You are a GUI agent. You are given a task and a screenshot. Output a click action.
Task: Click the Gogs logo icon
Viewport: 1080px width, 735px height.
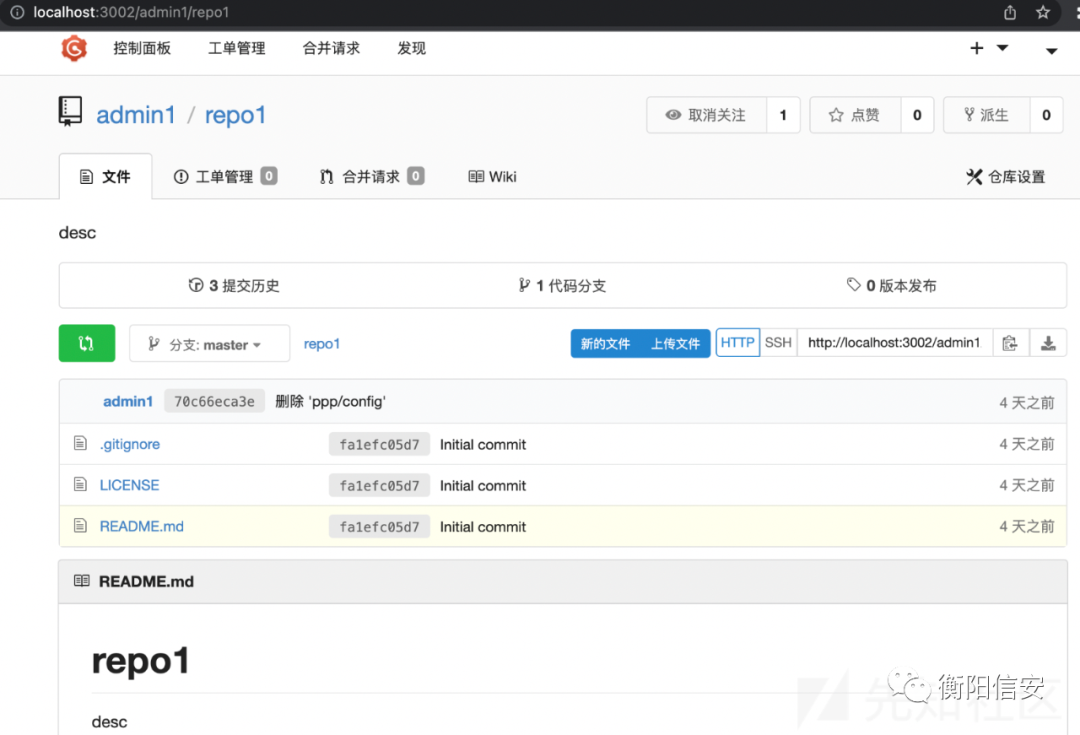(x=74, y=48)
